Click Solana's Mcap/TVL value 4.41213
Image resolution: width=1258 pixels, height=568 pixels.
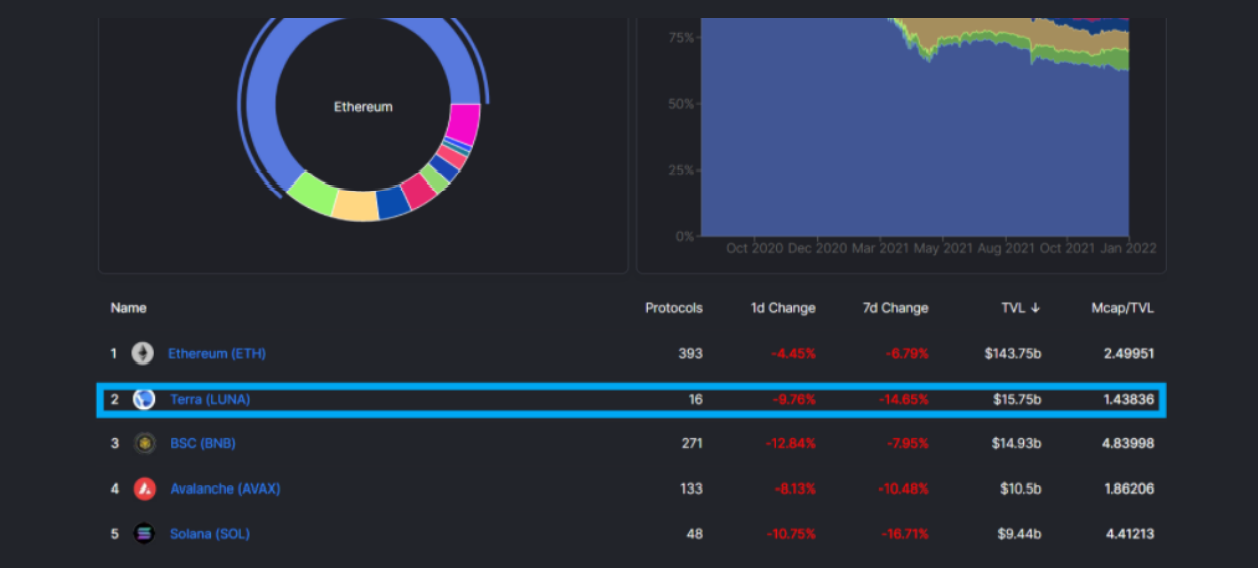[1130, 534]
